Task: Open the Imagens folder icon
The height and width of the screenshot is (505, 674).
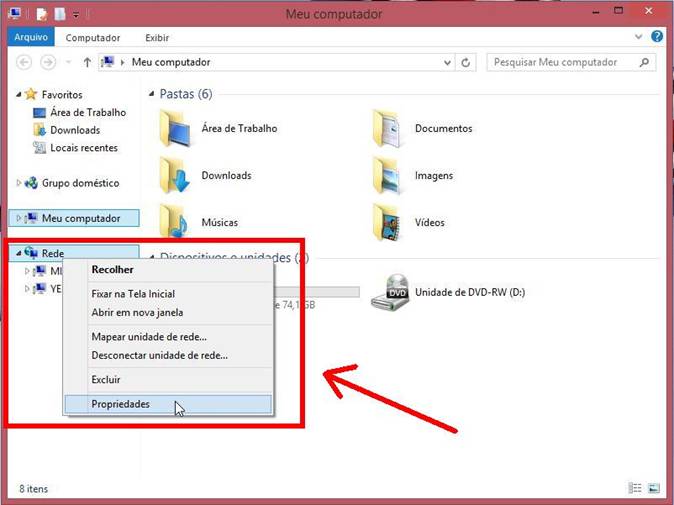Action: coord(389,176)
